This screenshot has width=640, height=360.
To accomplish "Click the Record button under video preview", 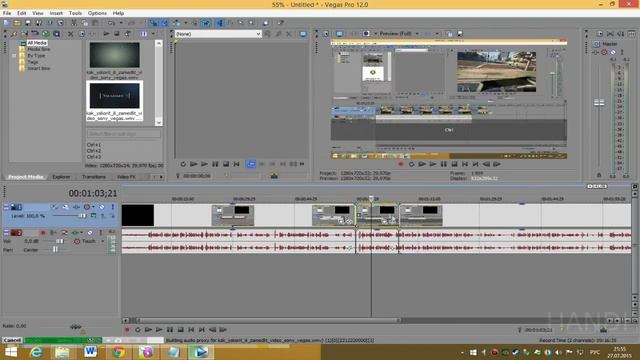I will (x=401, y=164).
